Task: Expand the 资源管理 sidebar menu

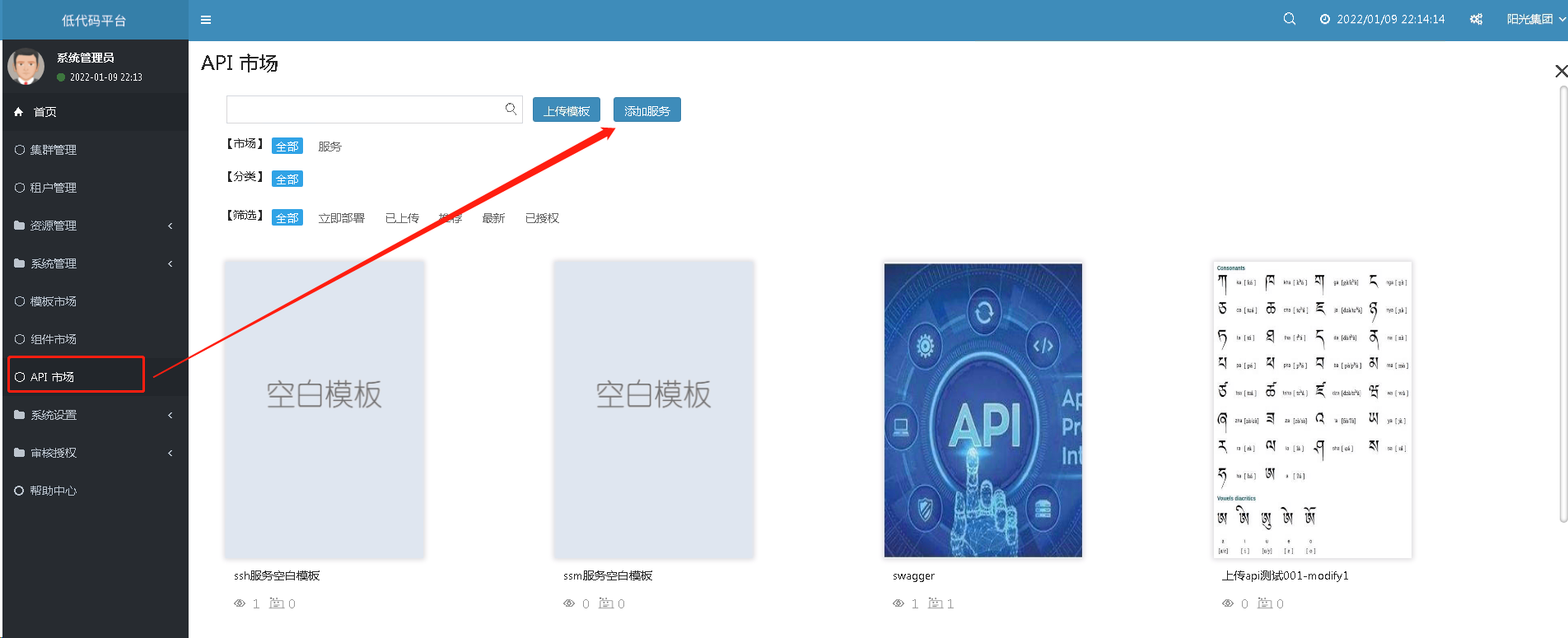Action: tap(94, 226)
